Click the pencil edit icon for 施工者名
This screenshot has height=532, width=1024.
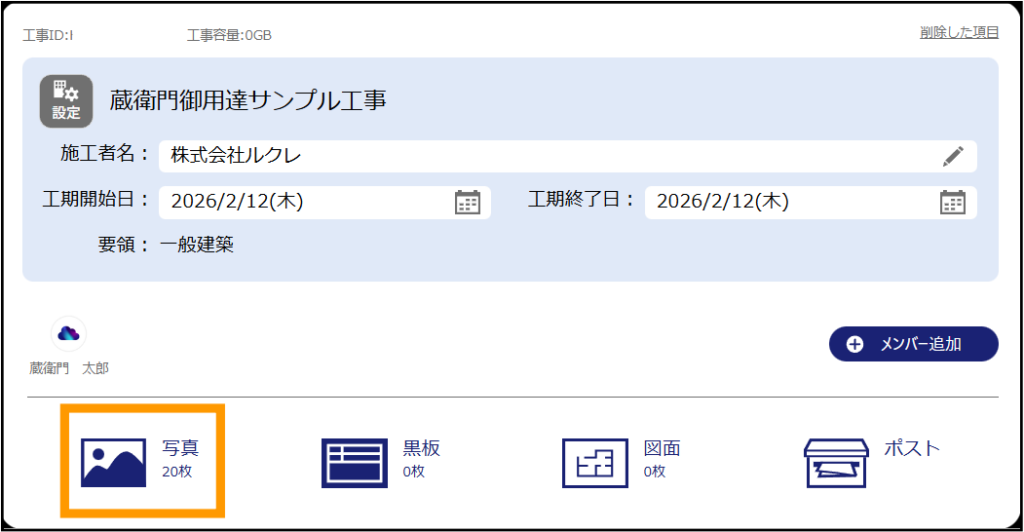point(953,156)
